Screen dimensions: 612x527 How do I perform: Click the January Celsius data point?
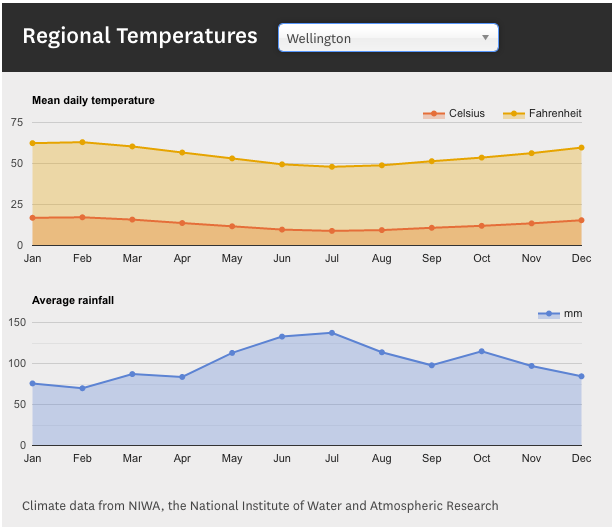click(x=33, y=218)
